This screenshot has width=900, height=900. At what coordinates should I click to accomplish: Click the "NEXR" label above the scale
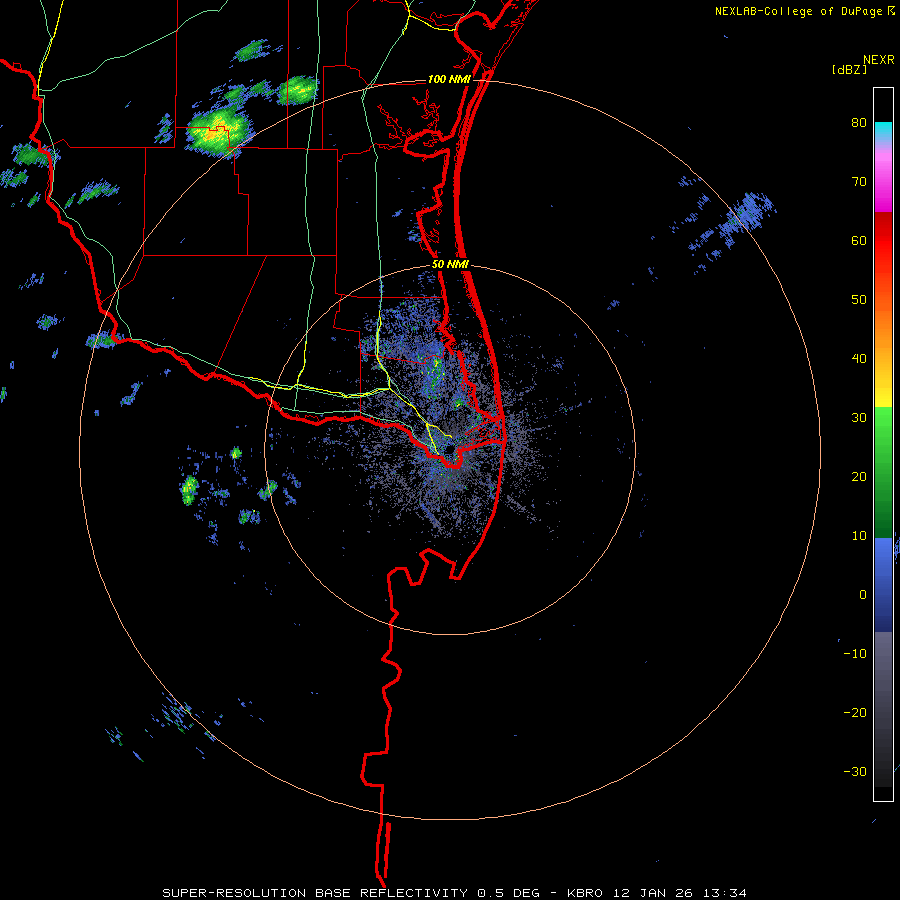(x=879, y=60)
